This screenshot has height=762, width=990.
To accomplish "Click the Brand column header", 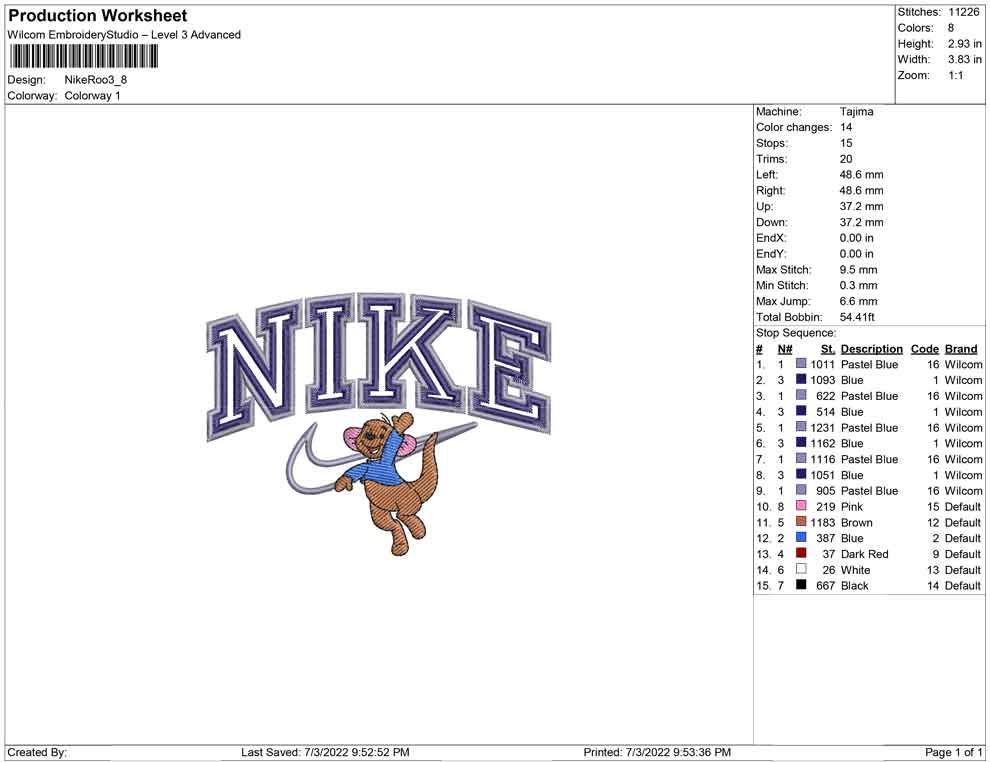I will click(961, 349).
